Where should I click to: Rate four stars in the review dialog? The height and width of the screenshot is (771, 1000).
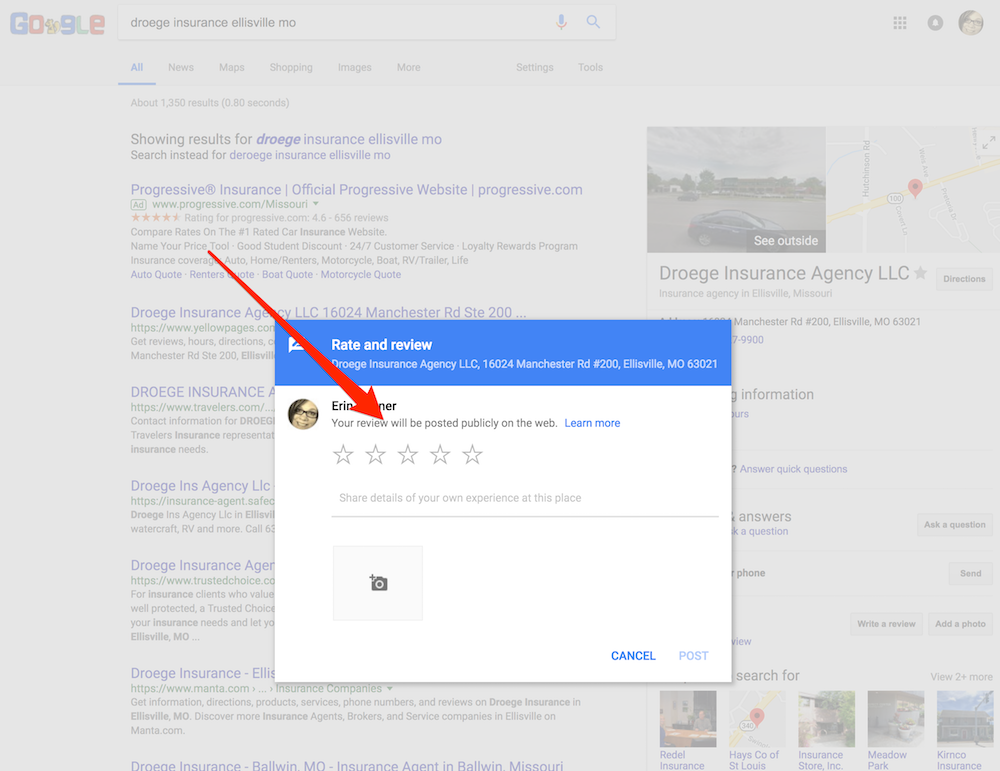pos(440,455)
